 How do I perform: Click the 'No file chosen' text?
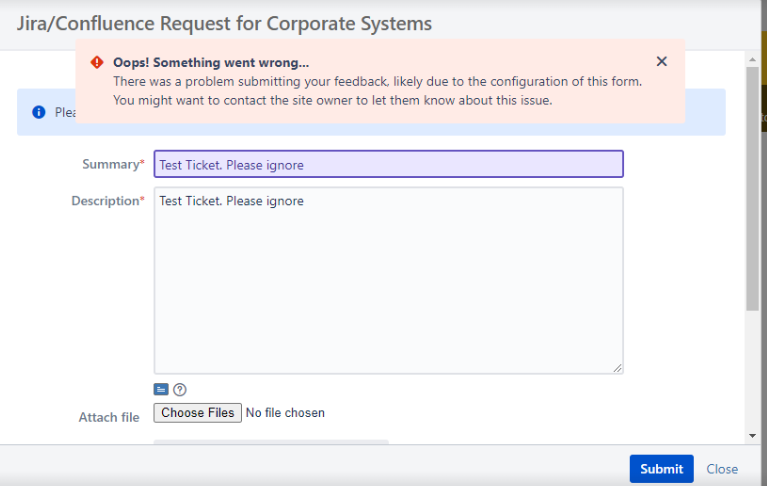[x=285, y=413]
